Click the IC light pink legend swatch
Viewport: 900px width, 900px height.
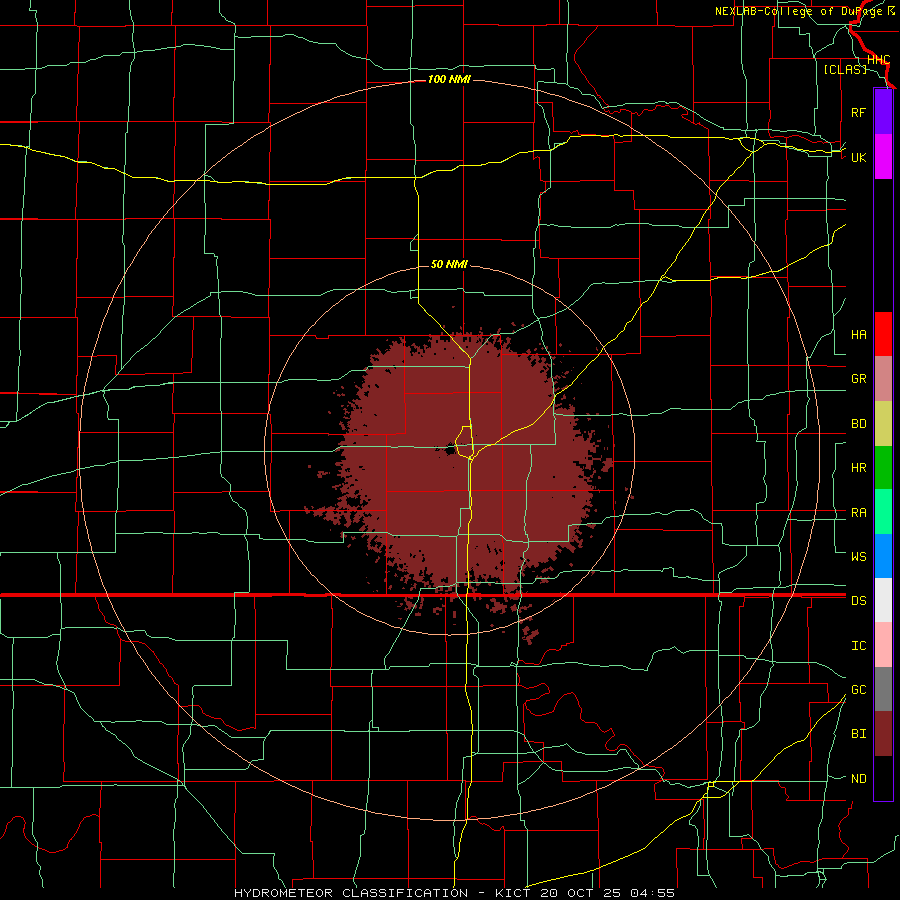point(883,645)
